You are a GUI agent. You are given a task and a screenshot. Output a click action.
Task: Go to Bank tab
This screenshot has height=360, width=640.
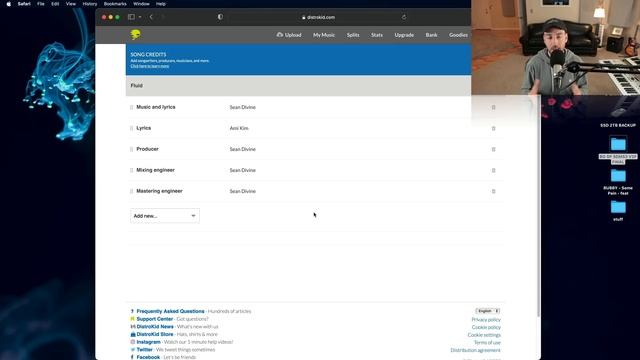click(431, 35)
